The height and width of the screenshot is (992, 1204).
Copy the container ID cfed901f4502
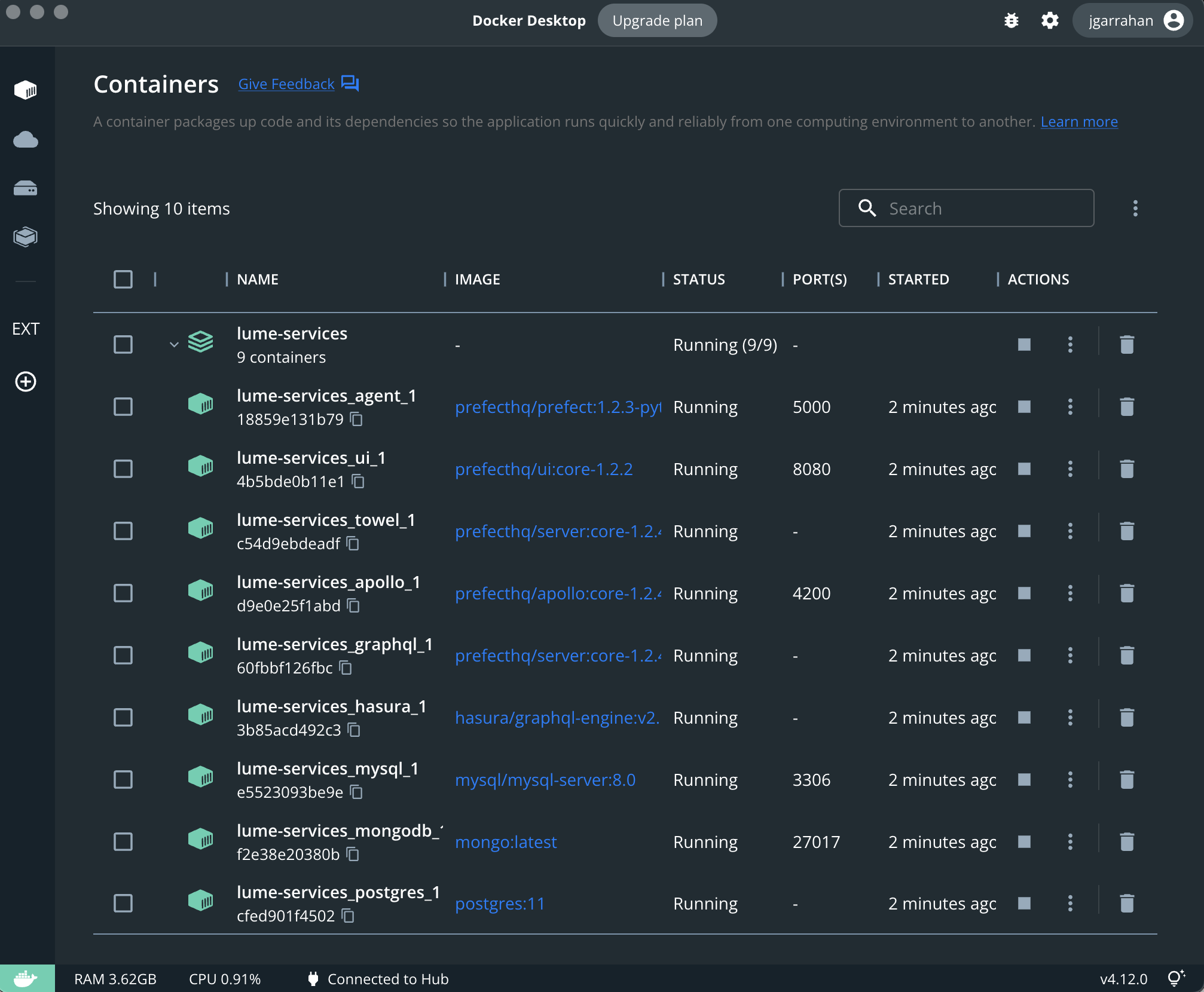[x=348, y=916]
